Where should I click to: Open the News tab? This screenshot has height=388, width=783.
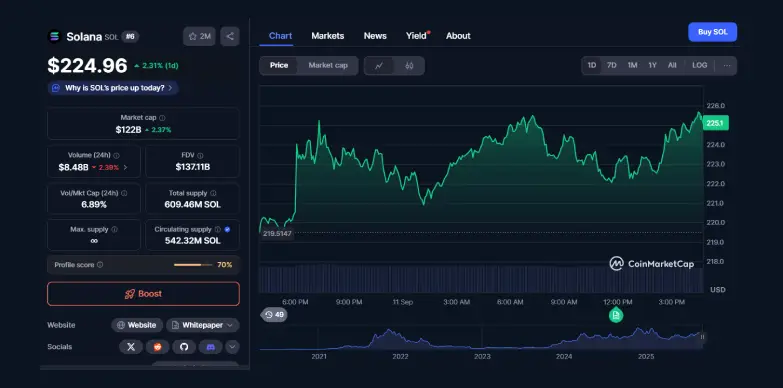(x=375, y=36)
